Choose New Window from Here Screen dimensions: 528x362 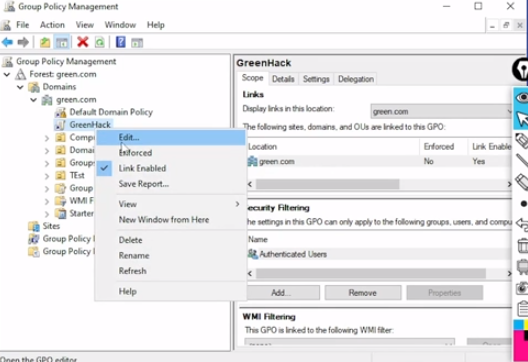171,220
